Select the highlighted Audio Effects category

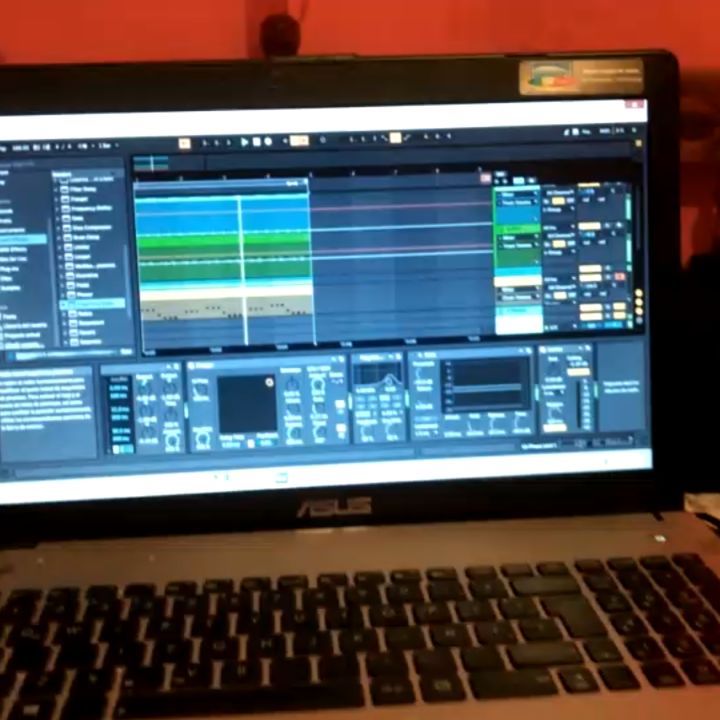[x=22, y=240]
